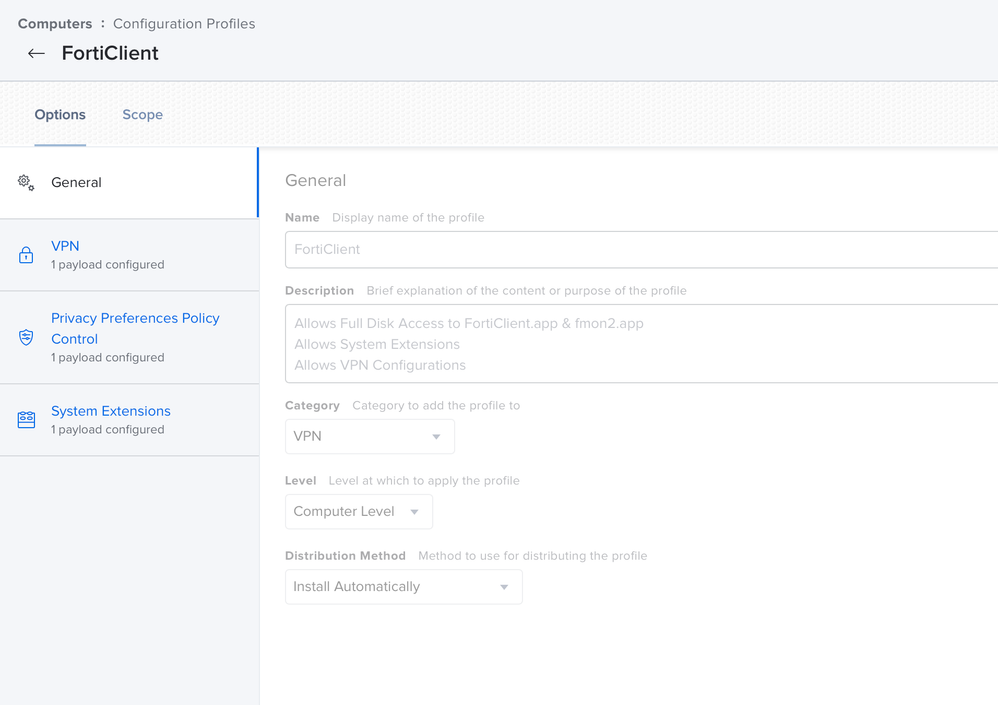Click '1 payload configured' under System Extensions
The height and width of the screenshot is (705, 998).
(108, 429)
